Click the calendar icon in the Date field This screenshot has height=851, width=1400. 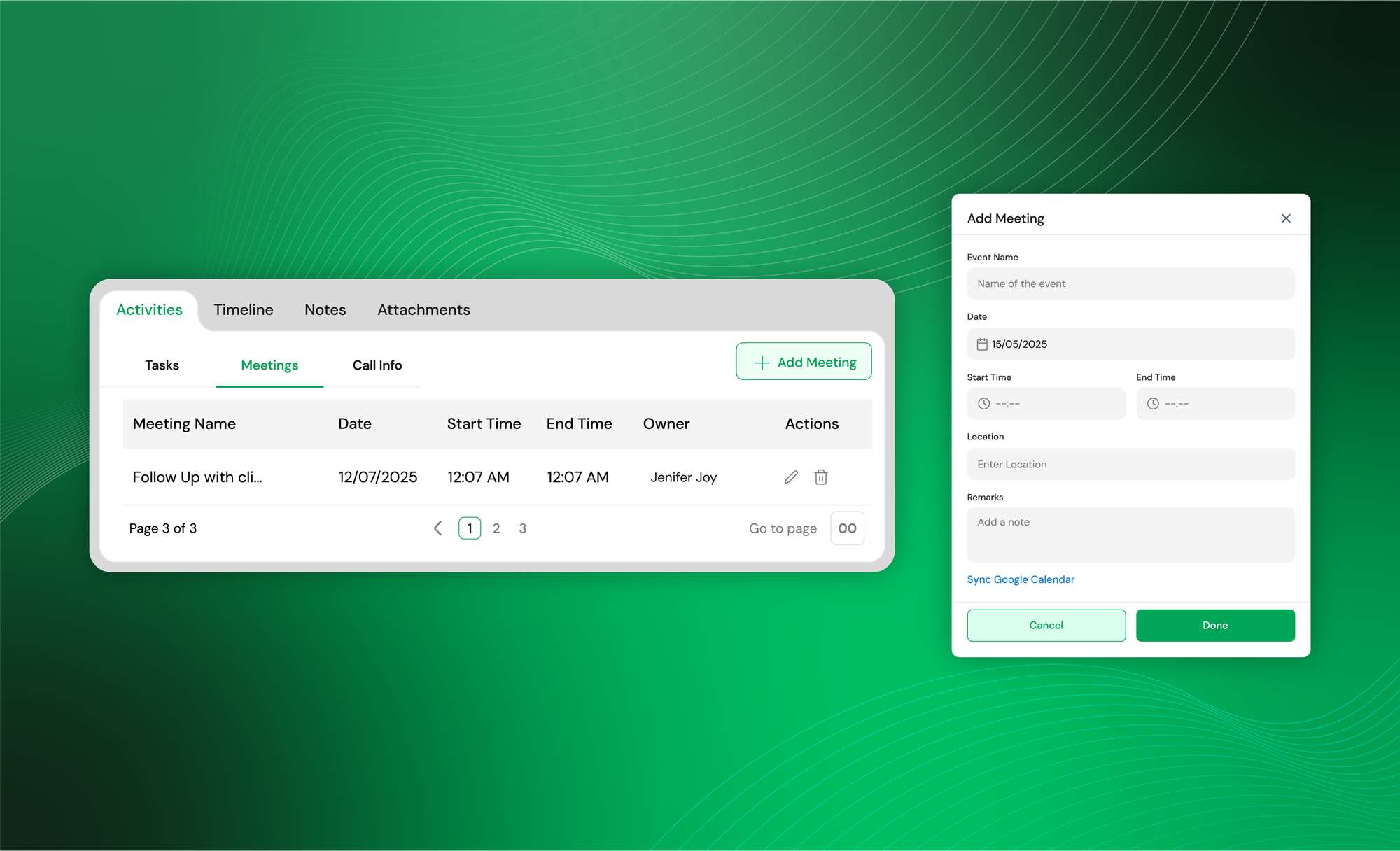pos(982,344)
